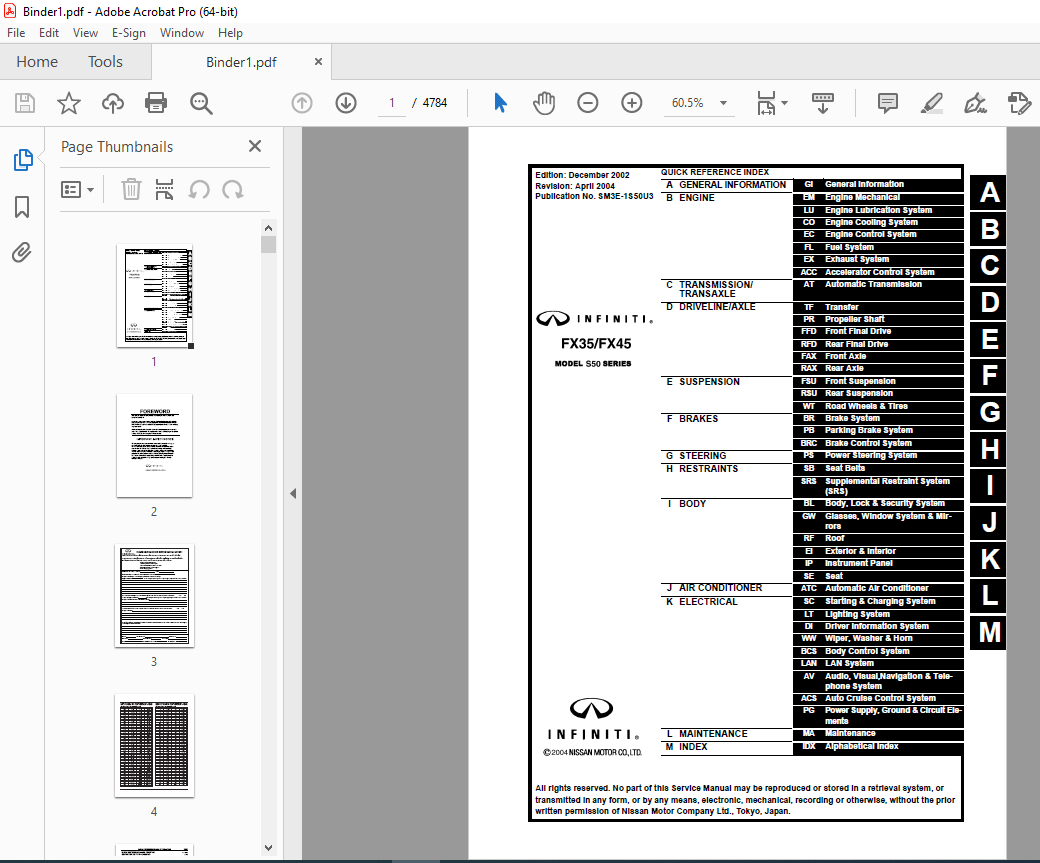
Task: Go to the previous page arrow
Action: [x=302, y=103]
